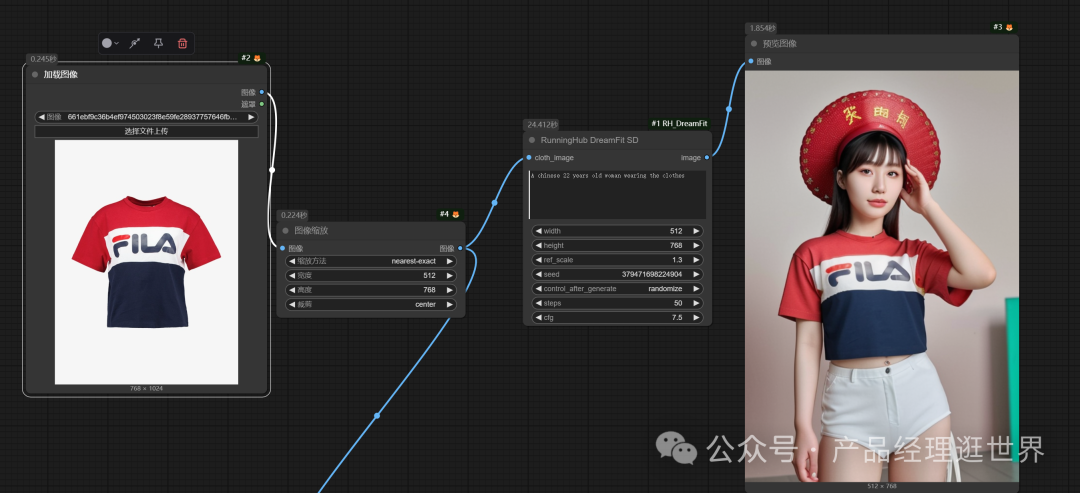Click the left arrow of 裁剪
This screenshot has height=493, width=1080.
[x=292, y=304]
